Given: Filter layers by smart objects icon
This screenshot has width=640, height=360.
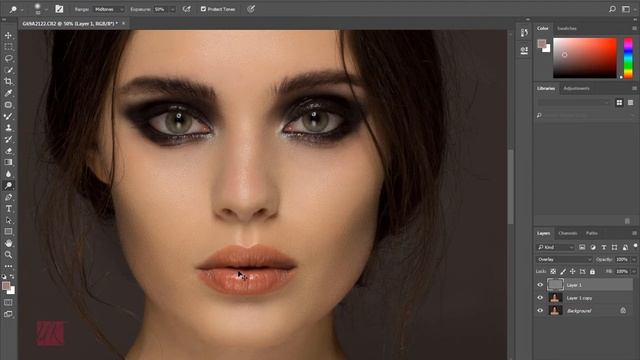Looking at the screenshot, I should pyautogui.click(x=625, y=247).
